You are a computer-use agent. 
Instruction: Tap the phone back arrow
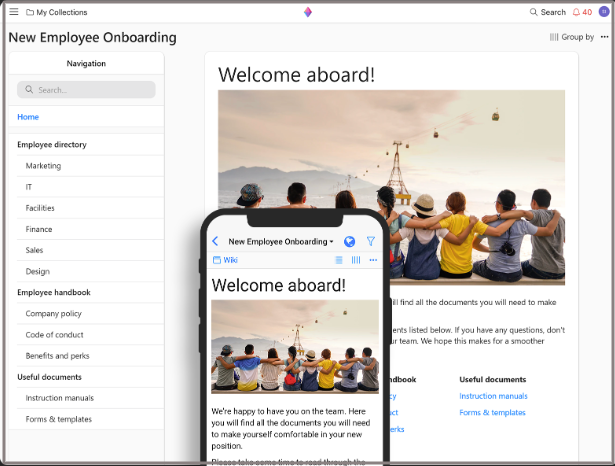215,241
